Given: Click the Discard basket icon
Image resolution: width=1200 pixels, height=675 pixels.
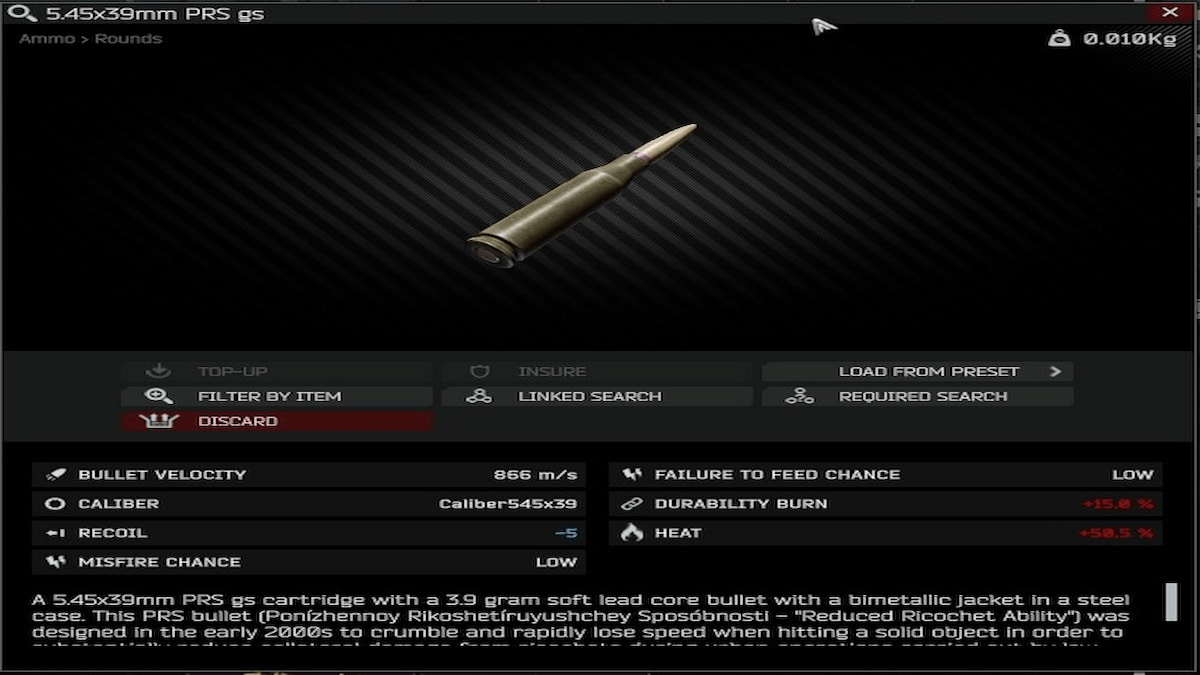Looking at the screenshot, I should 159,421.
